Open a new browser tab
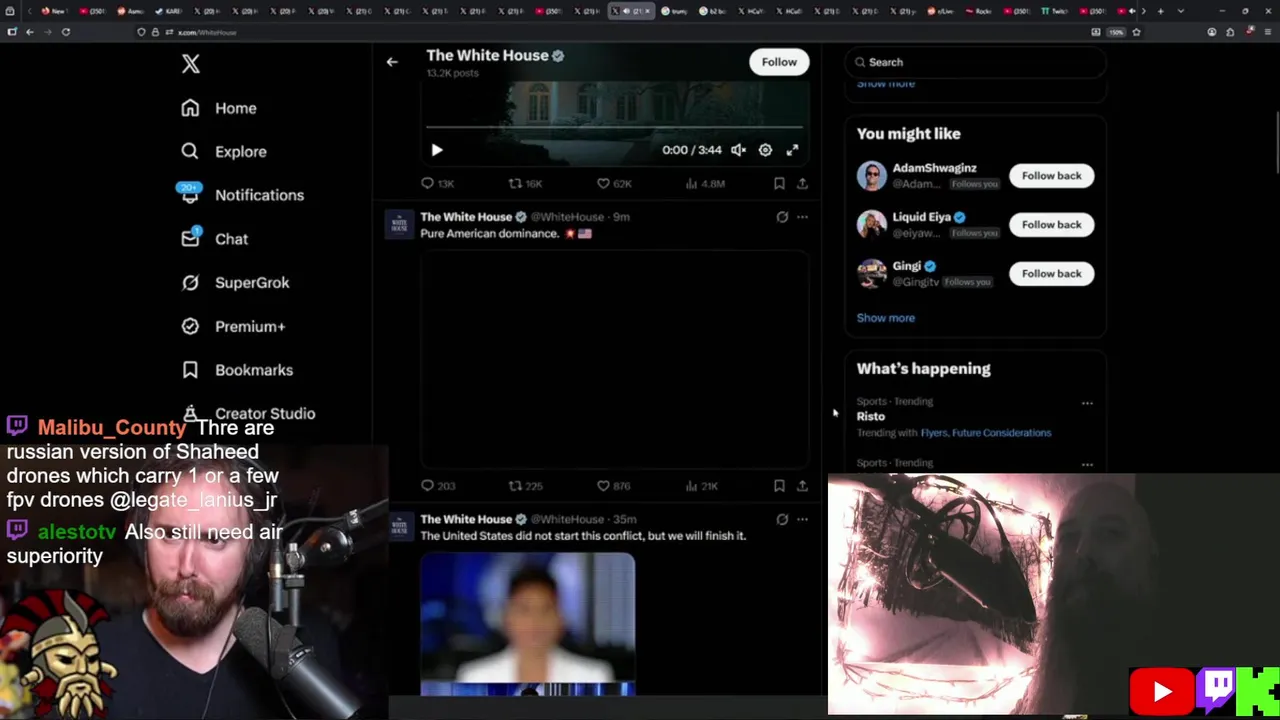This screenshot has width=1280, height=720. pos(1160,11)
